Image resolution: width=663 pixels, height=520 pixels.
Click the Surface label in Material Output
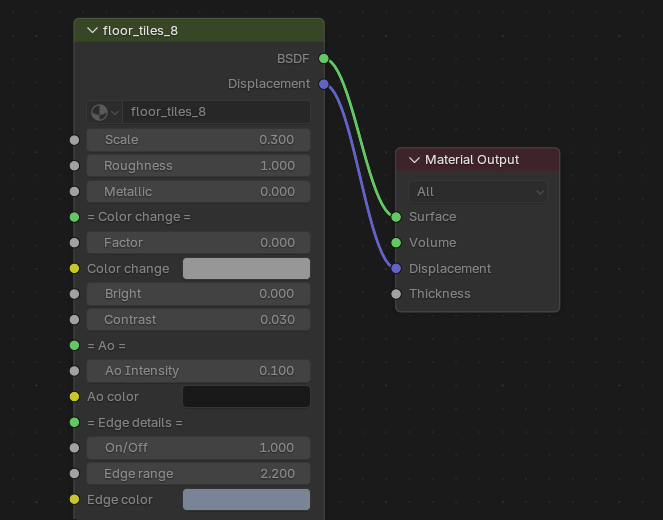433,217
